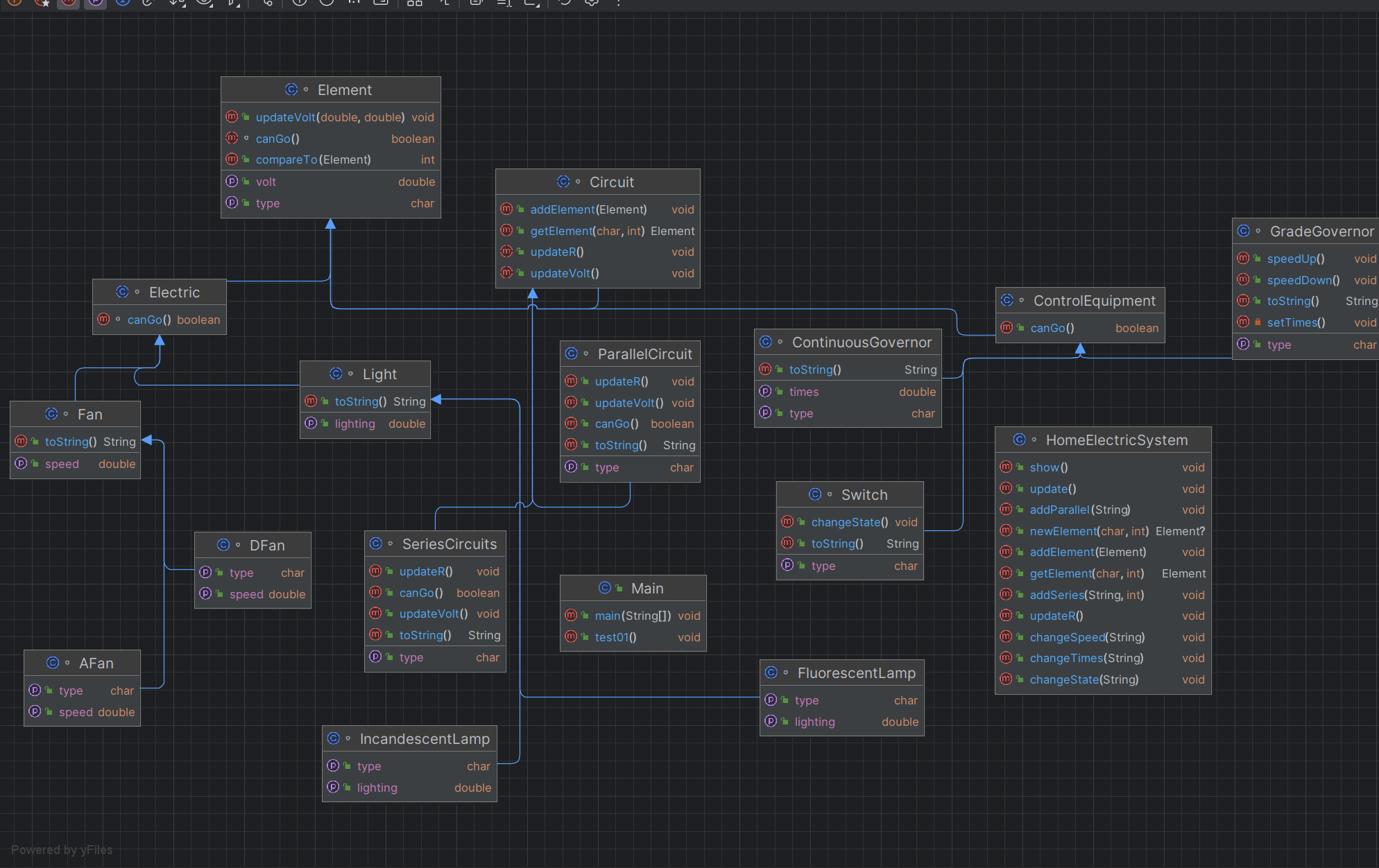Click the method icon beside main(String[])
Image resolution: width=1379 pixels, height=868 pixels.
click(x=571, y=616)
